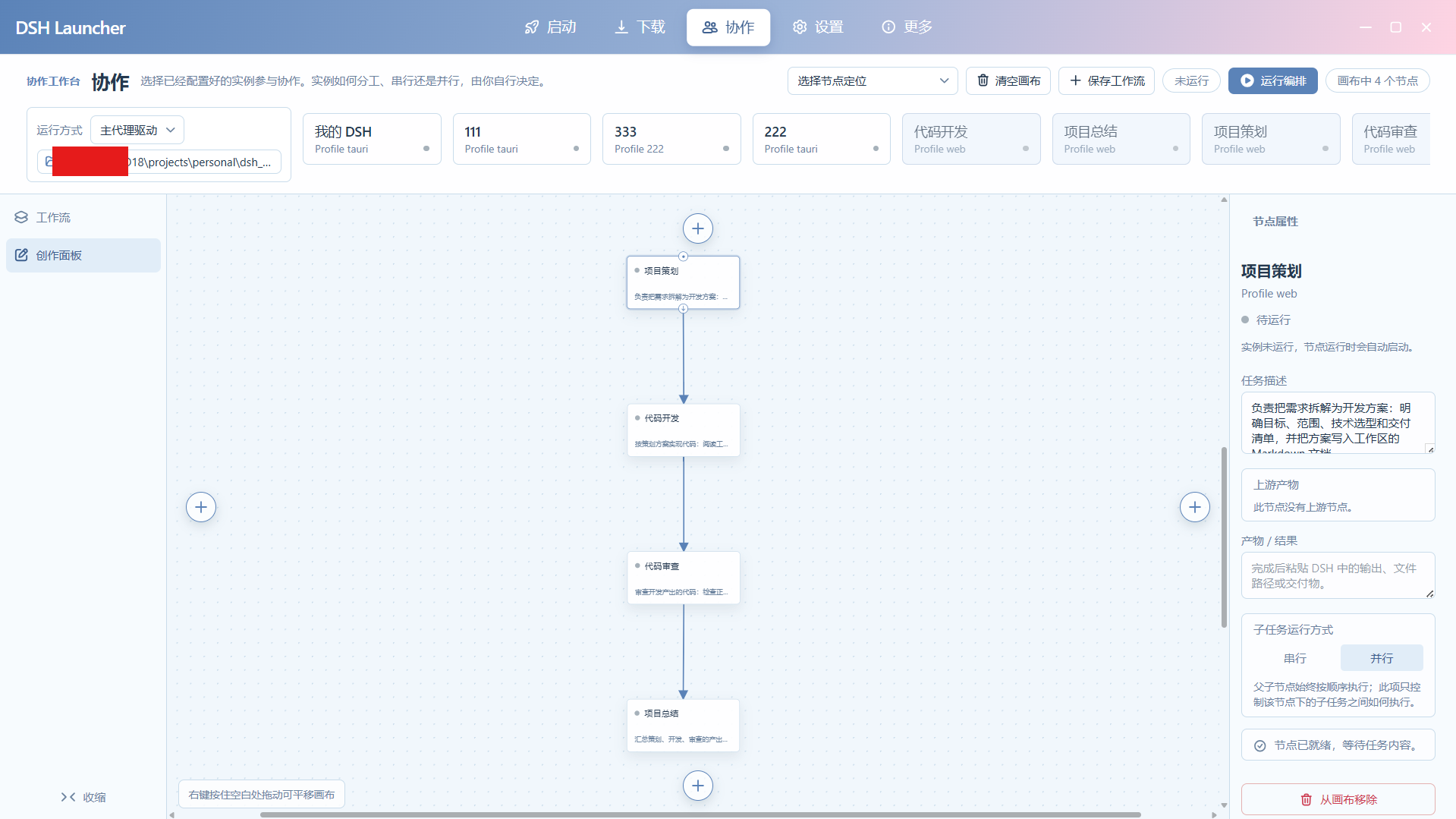Click the check icon in 节点已就绪 status

click(1259, 745)
